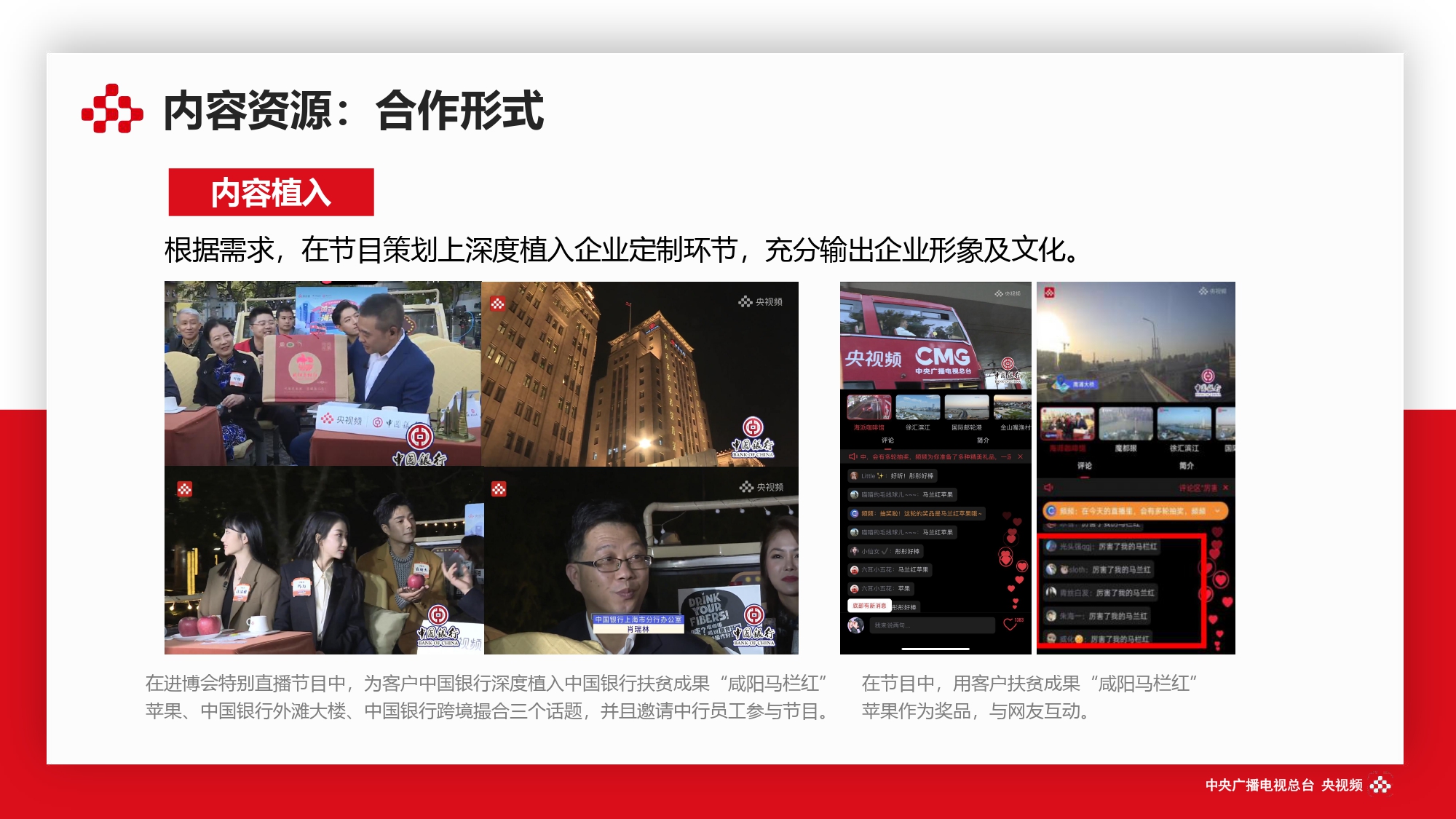Click the speaker icon in the sunset bridge phone screen
The height and width of the screenshot is (819, 1456).
pos(1049,487)
